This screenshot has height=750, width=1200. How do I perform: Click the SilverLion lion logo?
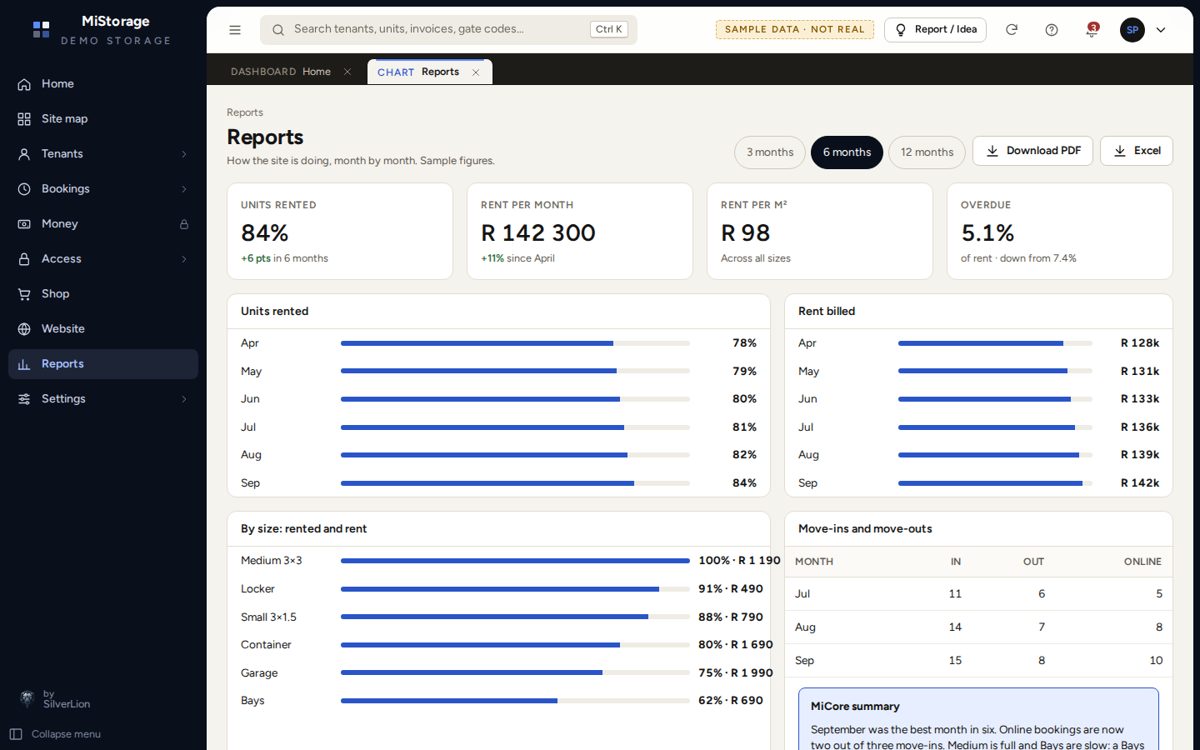pos(27,698)
